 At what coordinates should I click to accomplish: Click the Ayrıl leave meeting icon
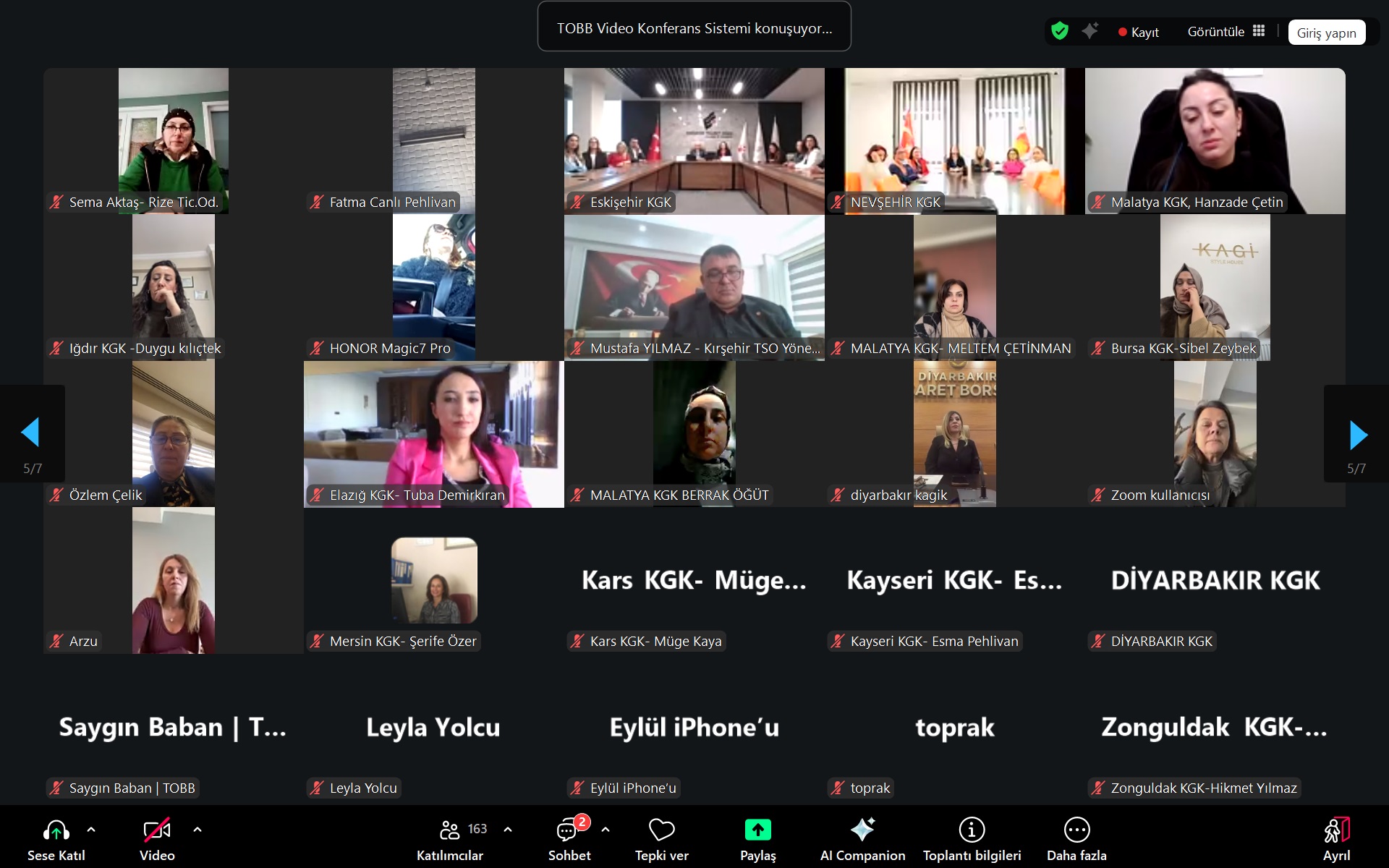click(x=1336, y=830)
